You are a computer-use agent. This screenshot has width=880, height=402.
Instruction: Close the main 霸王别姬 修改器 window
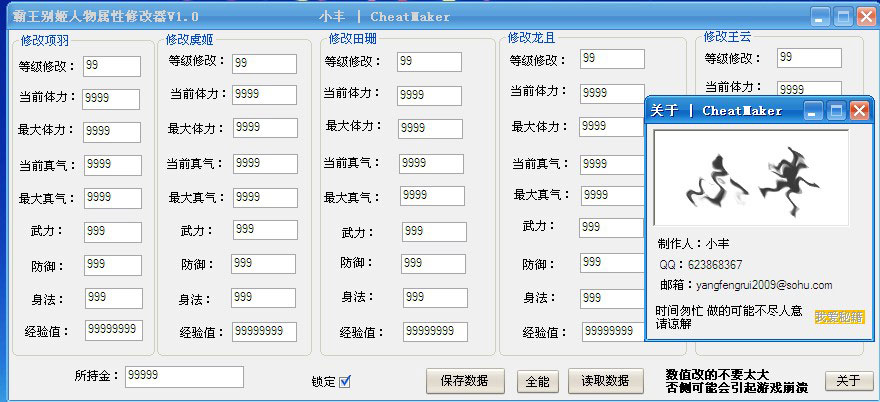point(865,17)
